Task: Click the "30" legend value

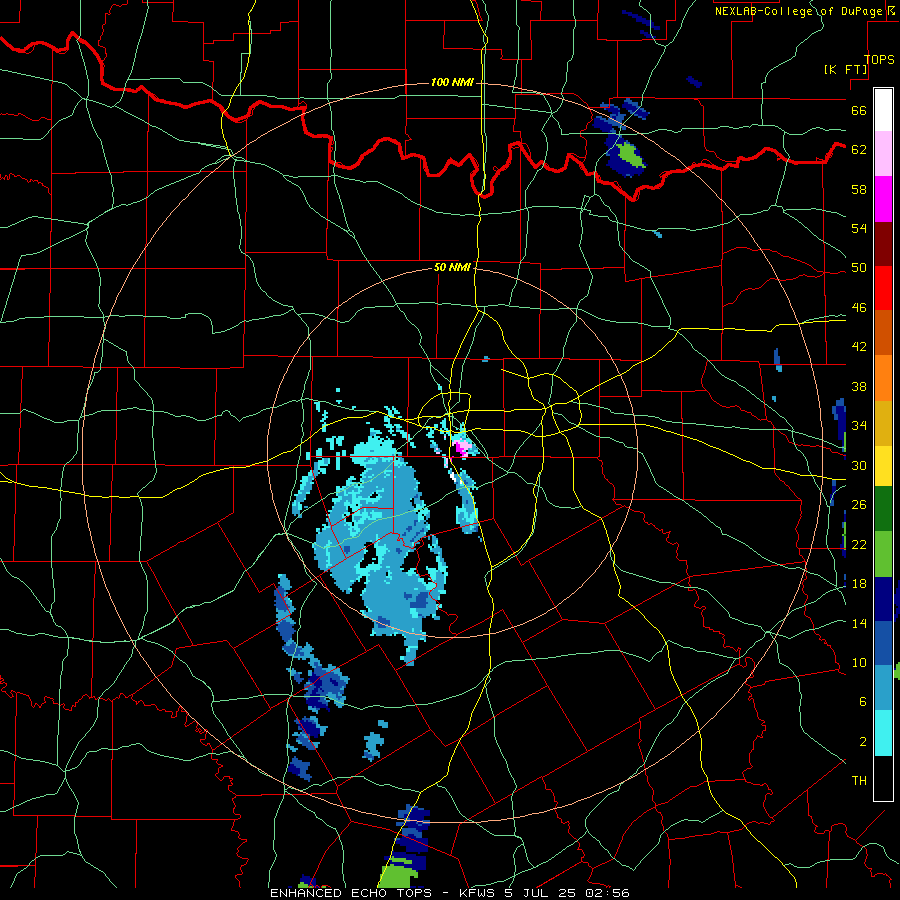Action: tap(859, 465)
